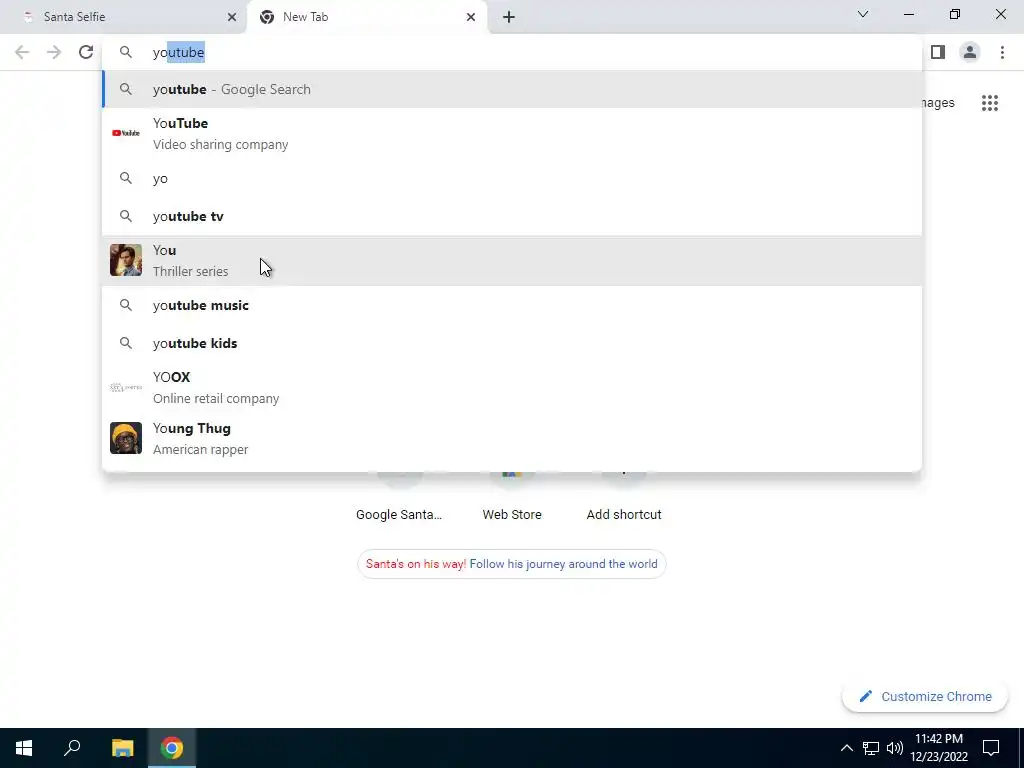
Task: Click the browser forward arrow
Action: (54, 52)
